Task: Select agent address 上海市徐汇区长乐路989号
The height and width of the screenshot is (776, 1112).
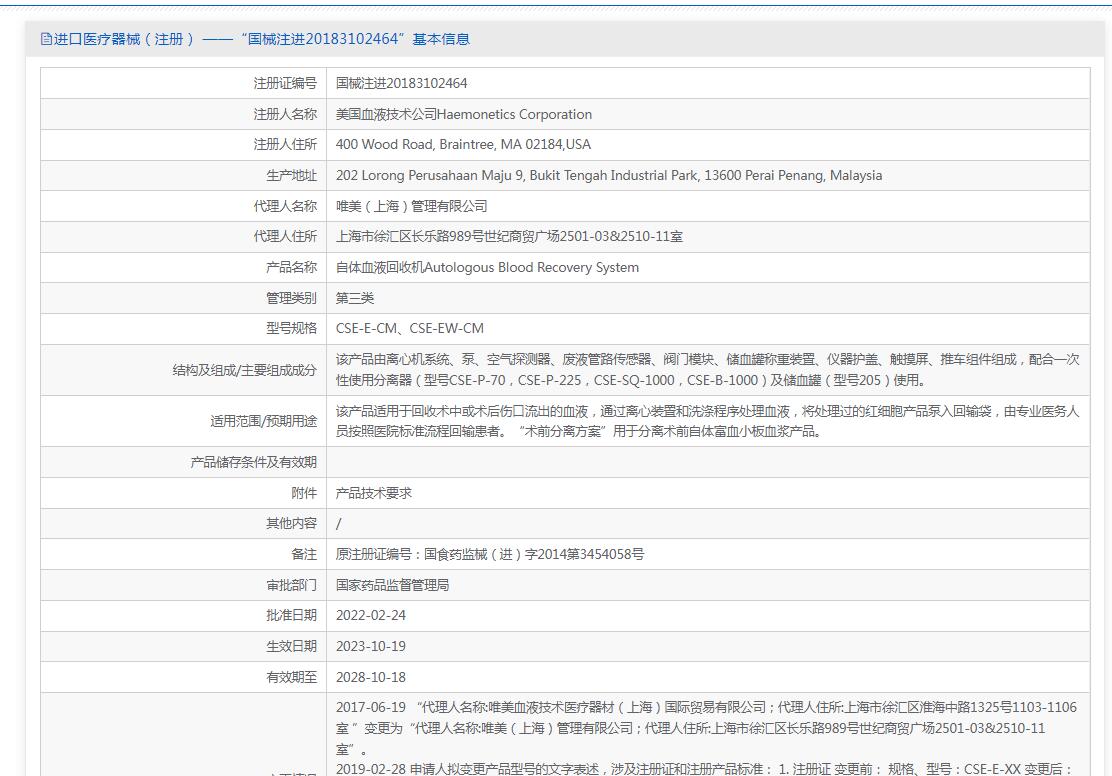Action: click(x=509, y=237)
